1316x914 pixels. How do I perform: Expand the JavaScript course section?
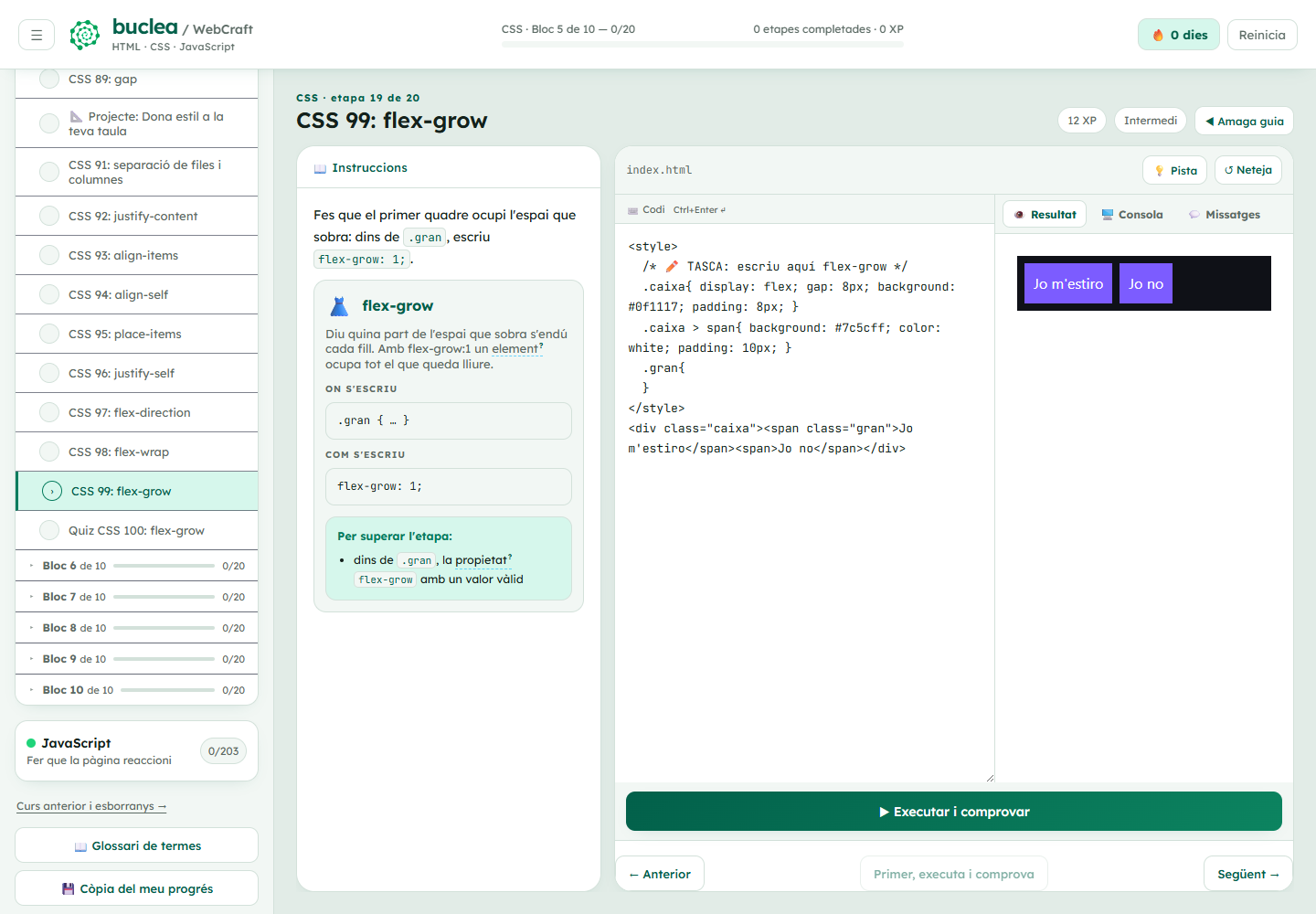tap(136, 751)
